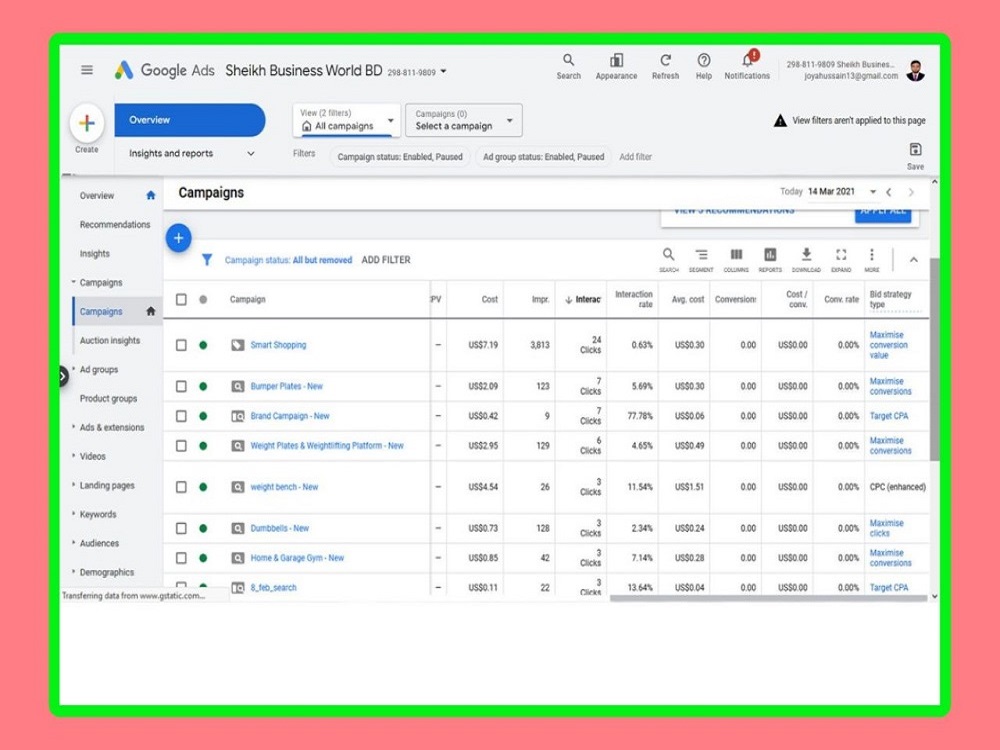Open Auction insights in sidebar

[110, 341]
